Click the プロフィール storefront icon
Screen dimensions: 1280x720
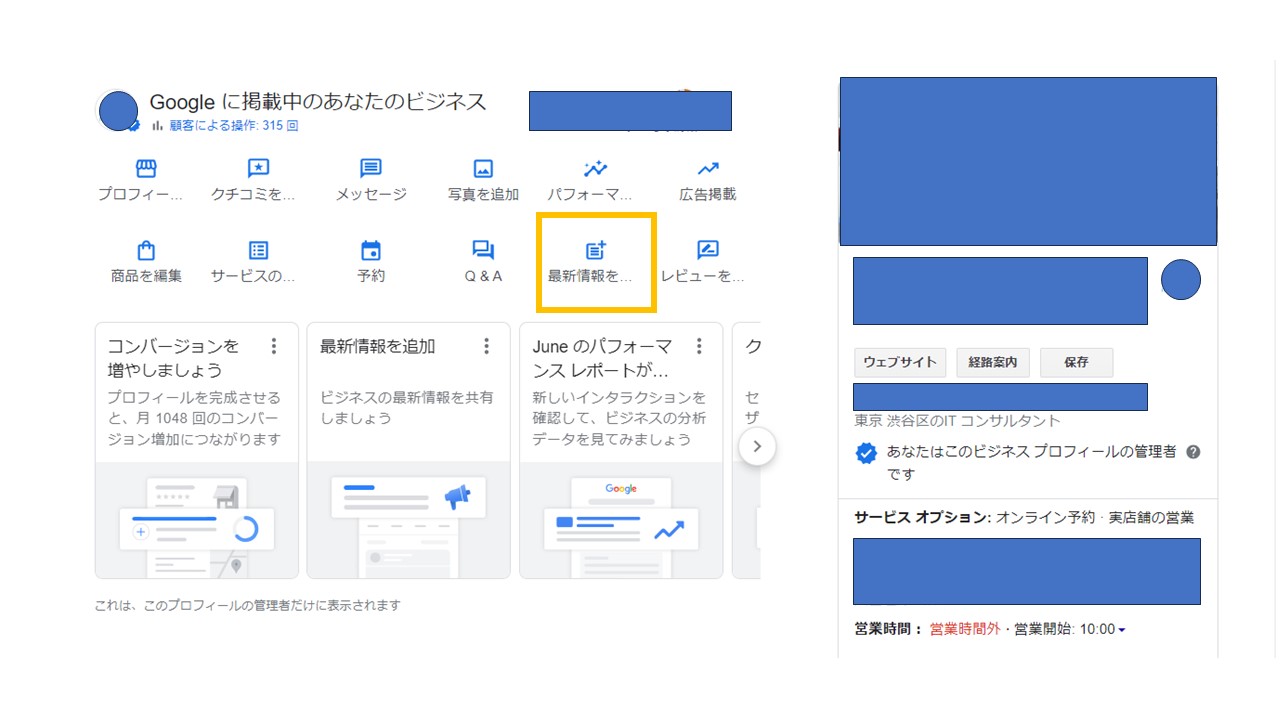click(146, 169)
